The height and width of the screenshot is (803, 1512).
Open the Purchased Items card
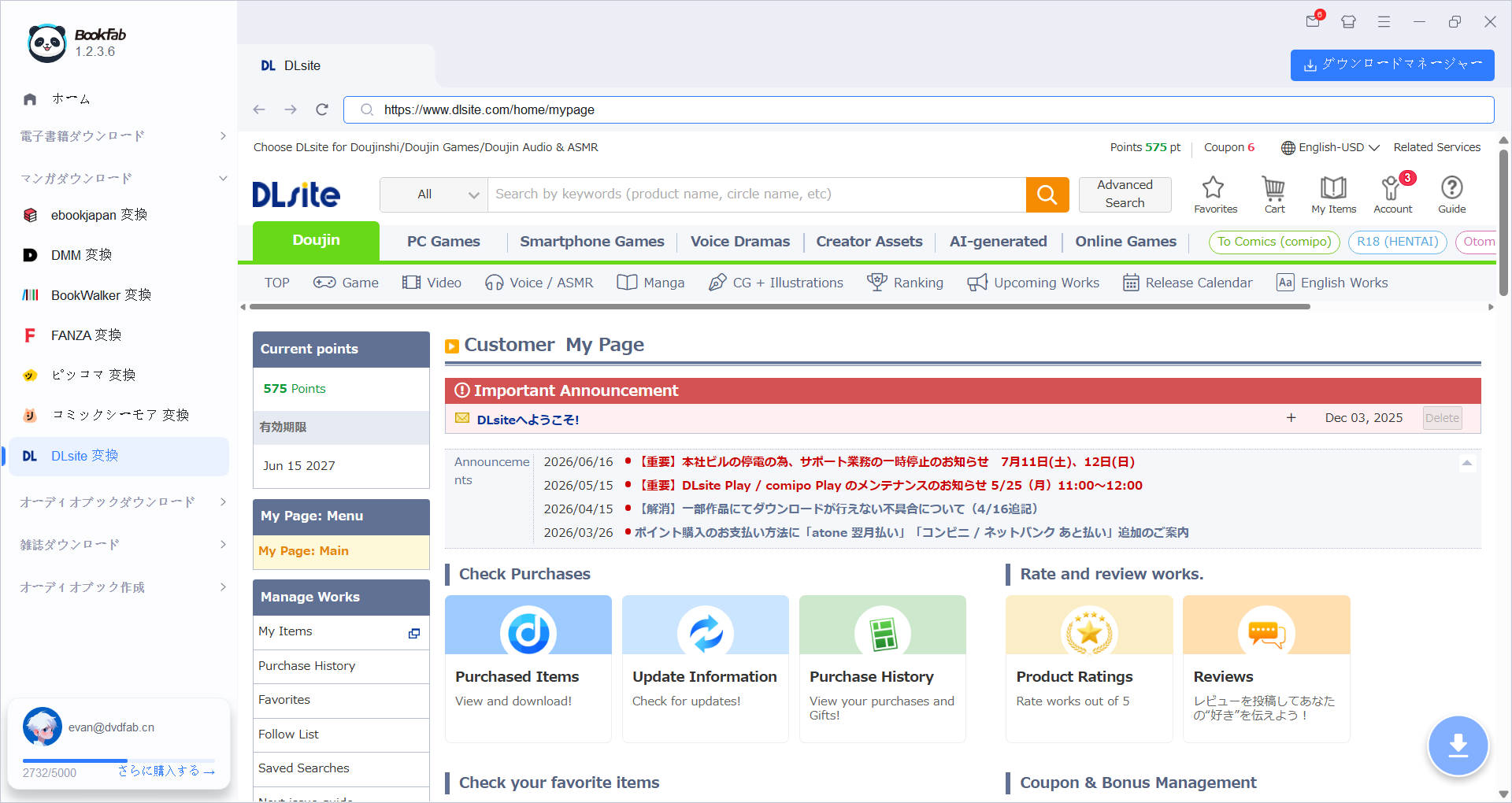(528, 668)
